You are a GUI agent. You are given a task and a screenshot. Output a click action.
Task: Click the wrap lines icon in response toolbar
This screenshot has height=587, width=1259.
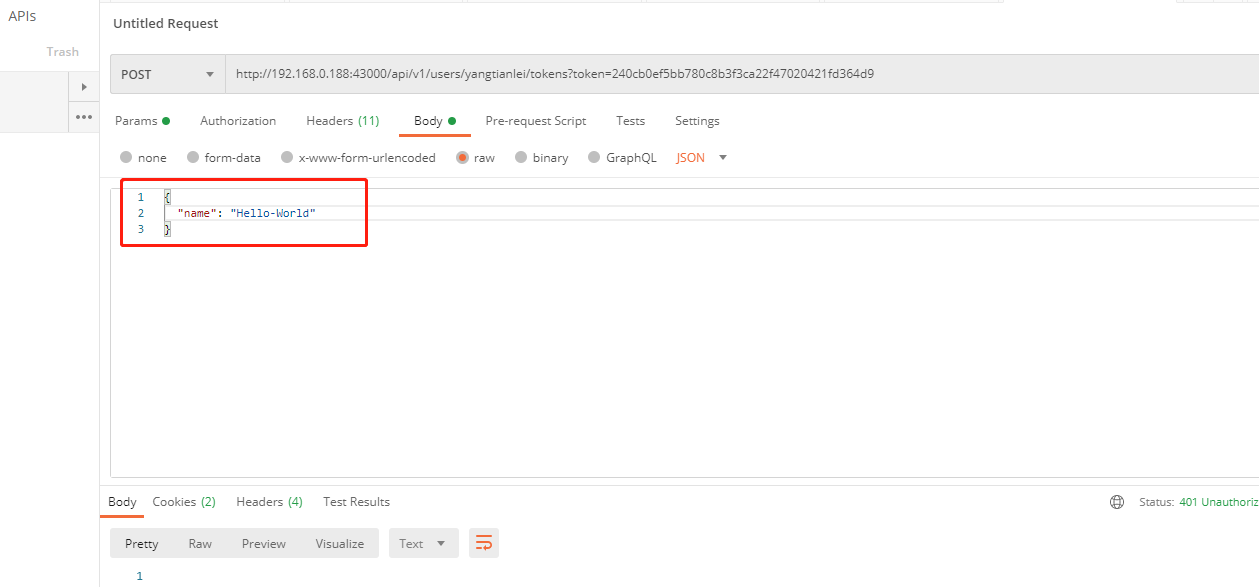pos(484,543)
